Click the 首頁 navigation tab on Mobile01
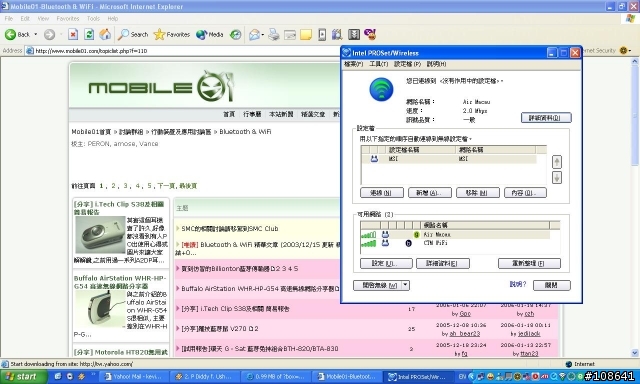The width and height of the screenshot is (640, 384). click(229, 114)
